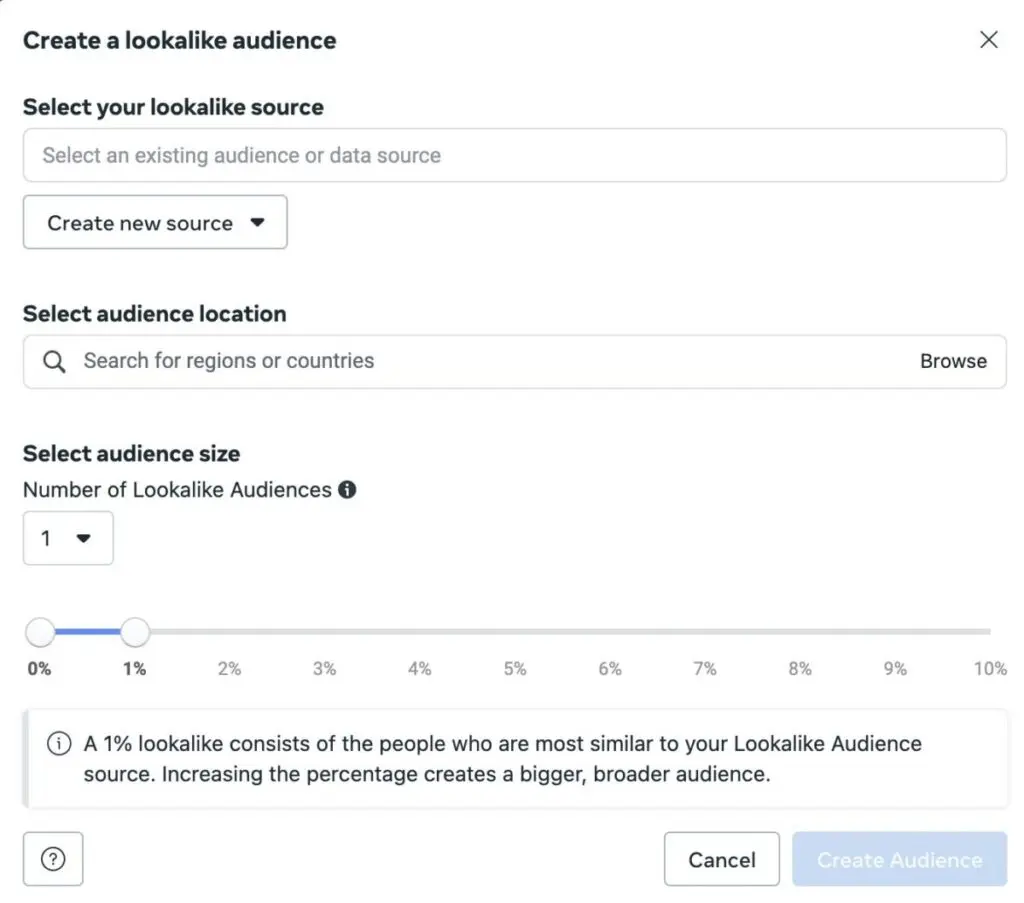1024x903 pixels.
Task: Click the search magnifier icon in location field
Action: tap(55, 361)
